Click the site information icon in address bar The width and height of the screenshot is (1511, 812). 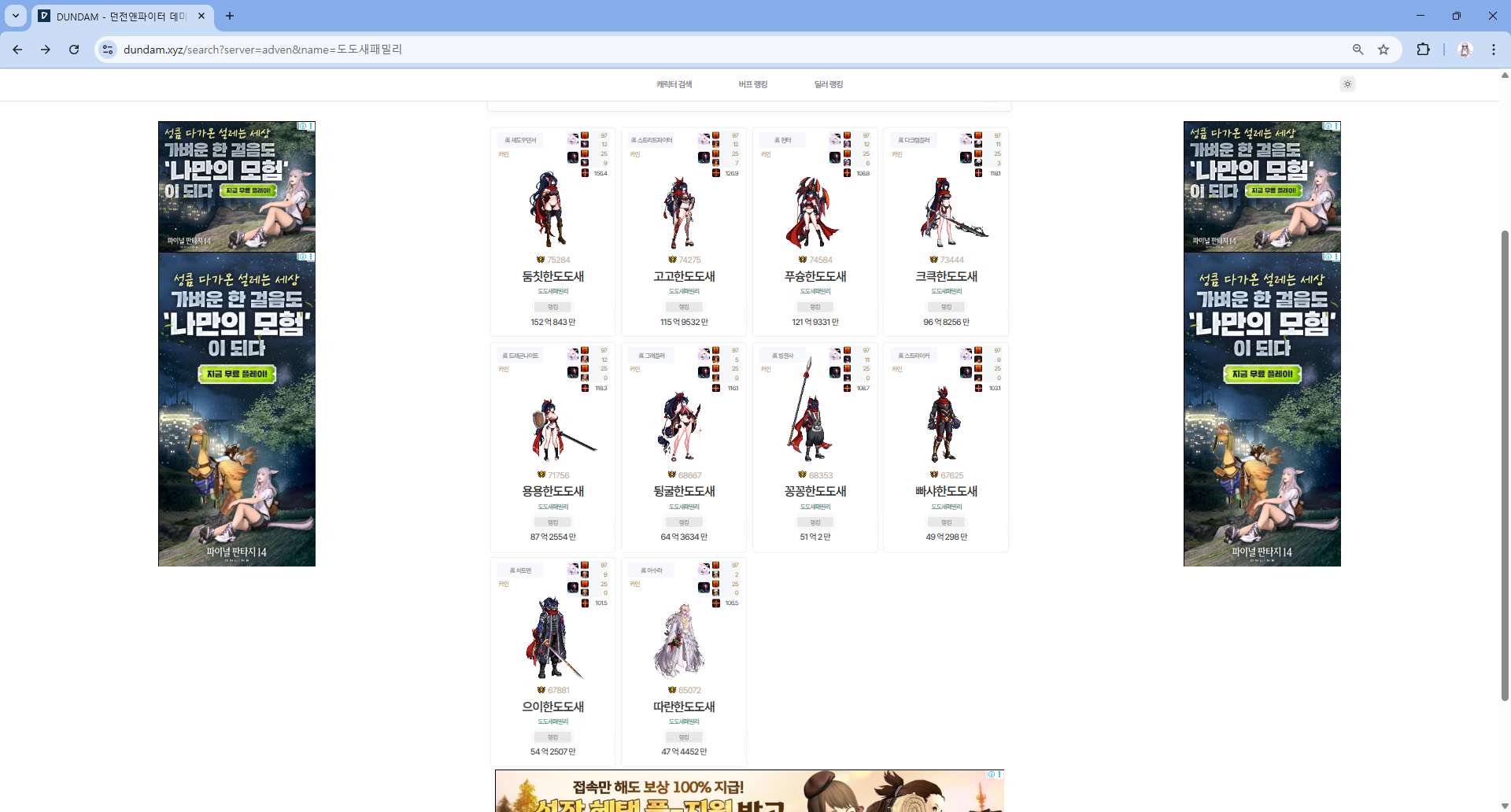108,50
